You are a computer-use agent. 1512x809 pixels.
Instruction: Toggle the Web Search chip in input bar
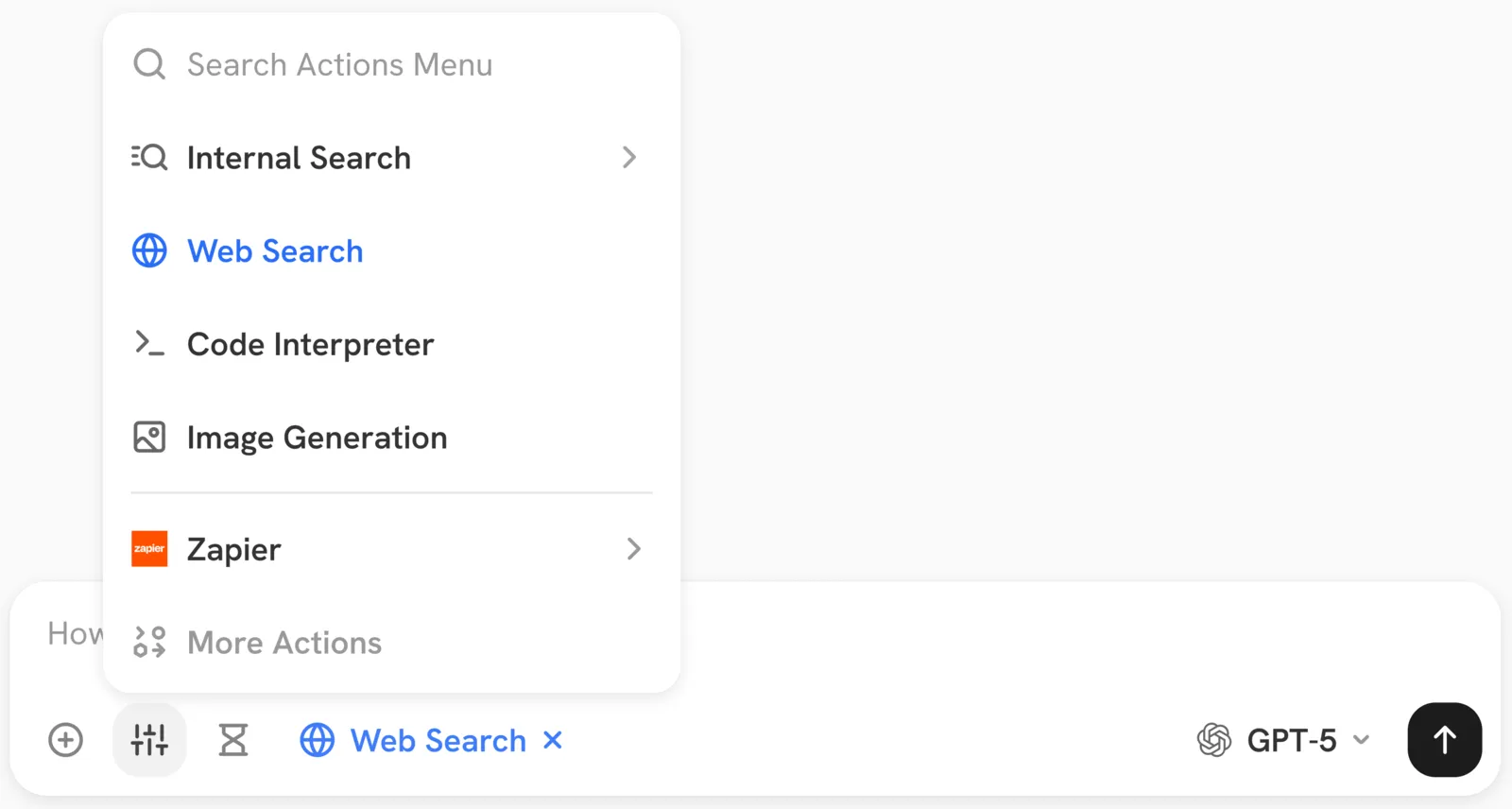431,740
